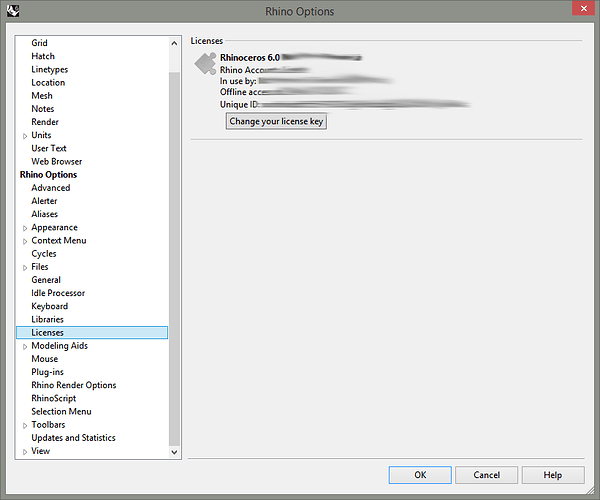Expand the Toolbars tree node
The height and width of the screenshot is (500, 600).
pos(25,425)
